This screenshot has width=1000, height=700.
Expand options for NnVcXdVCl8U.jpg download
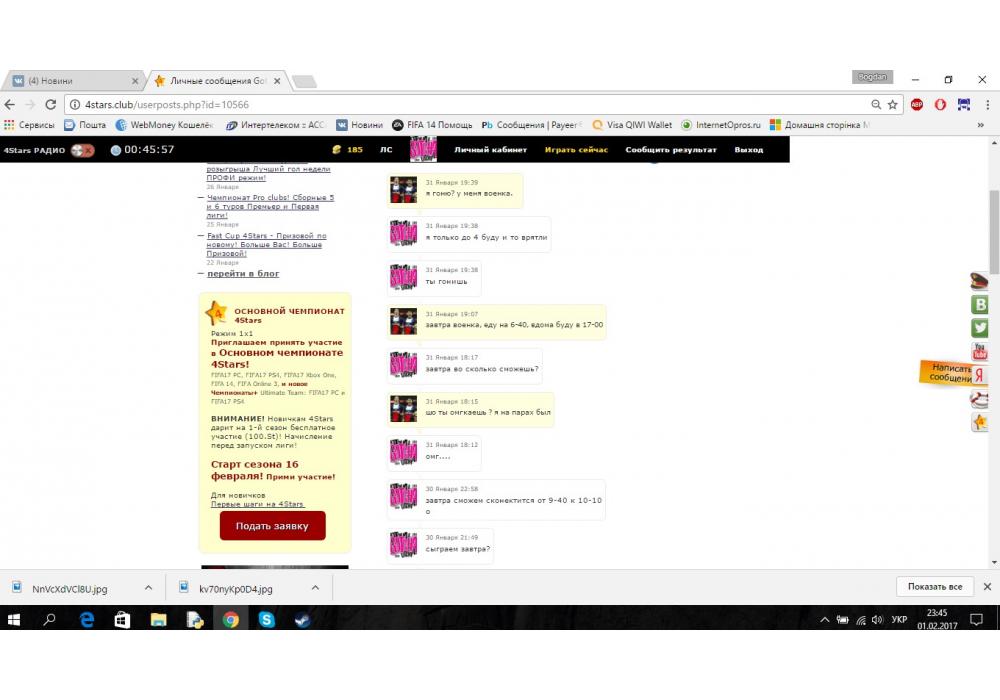(148, 588)
